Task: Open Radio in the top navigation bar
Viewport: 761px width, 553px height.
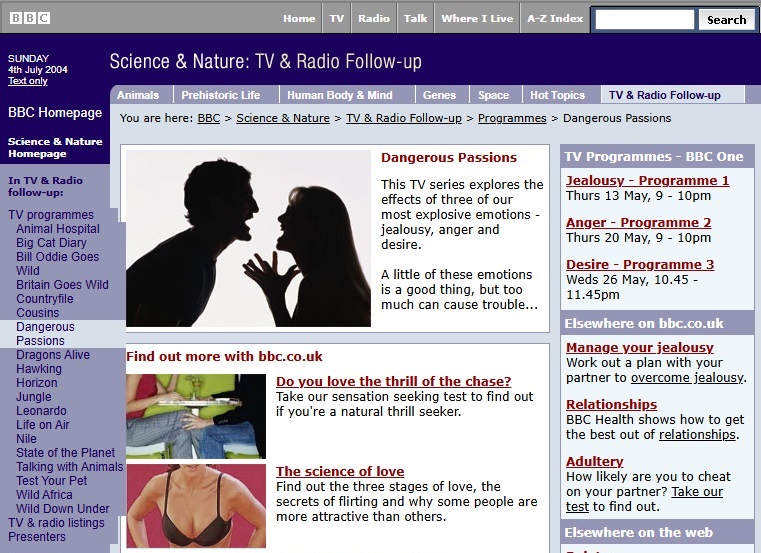Action: click(374, 18)
